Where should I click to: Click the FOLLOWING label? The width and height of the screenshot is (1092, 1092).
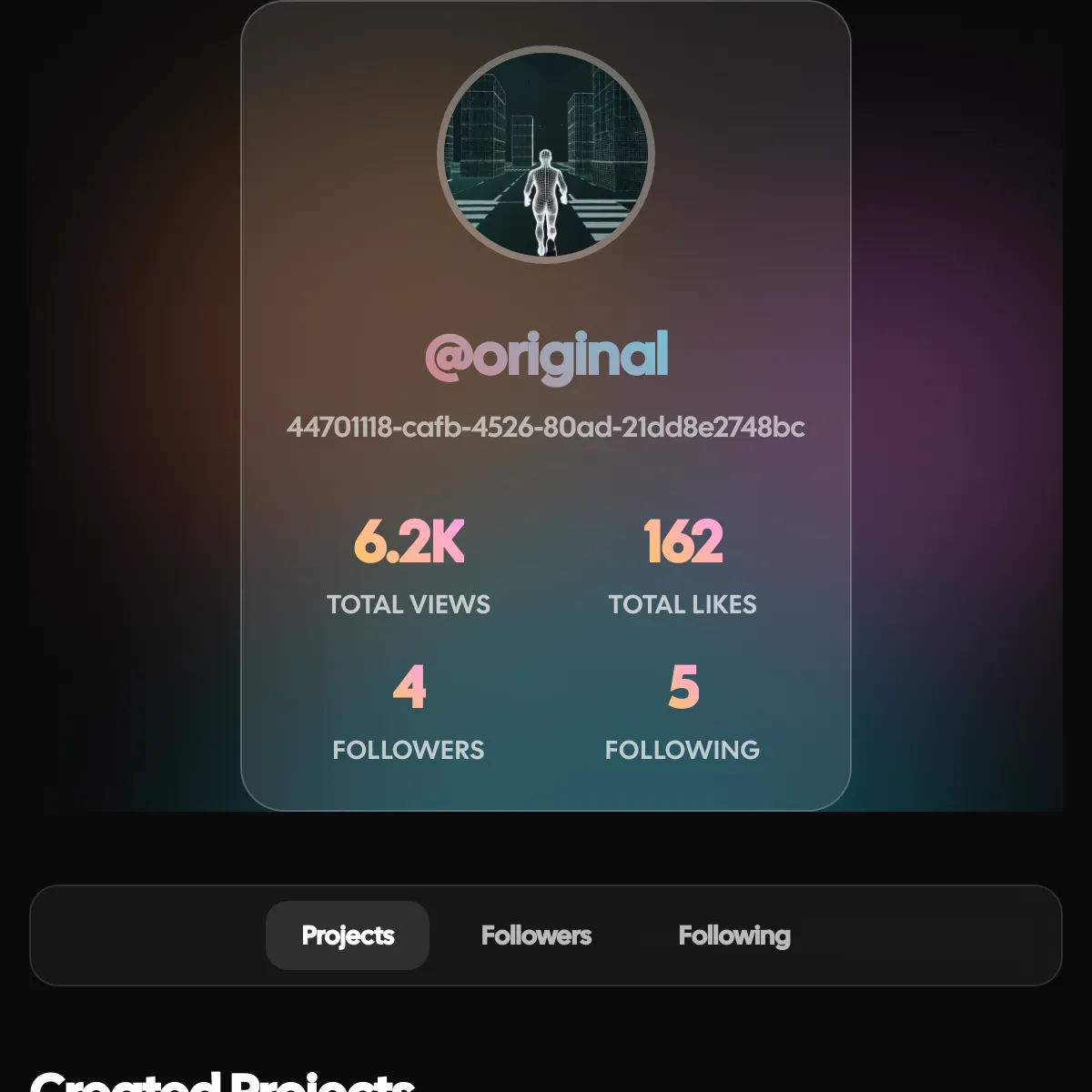(683, 750)
